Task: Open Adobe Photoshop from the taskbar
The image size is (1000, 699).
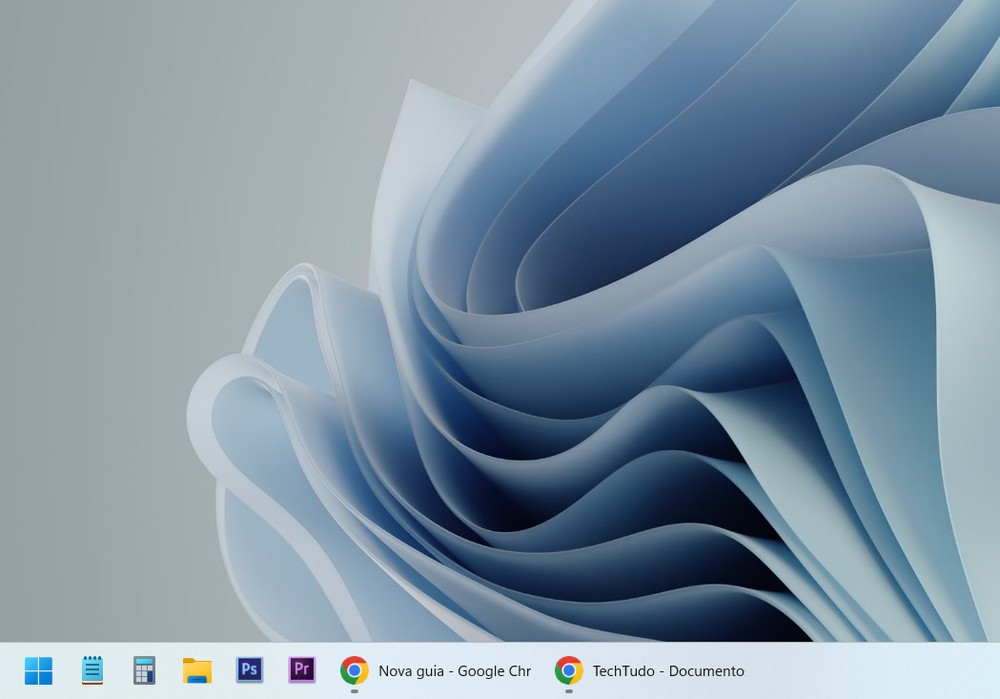Action: point(249,668)
